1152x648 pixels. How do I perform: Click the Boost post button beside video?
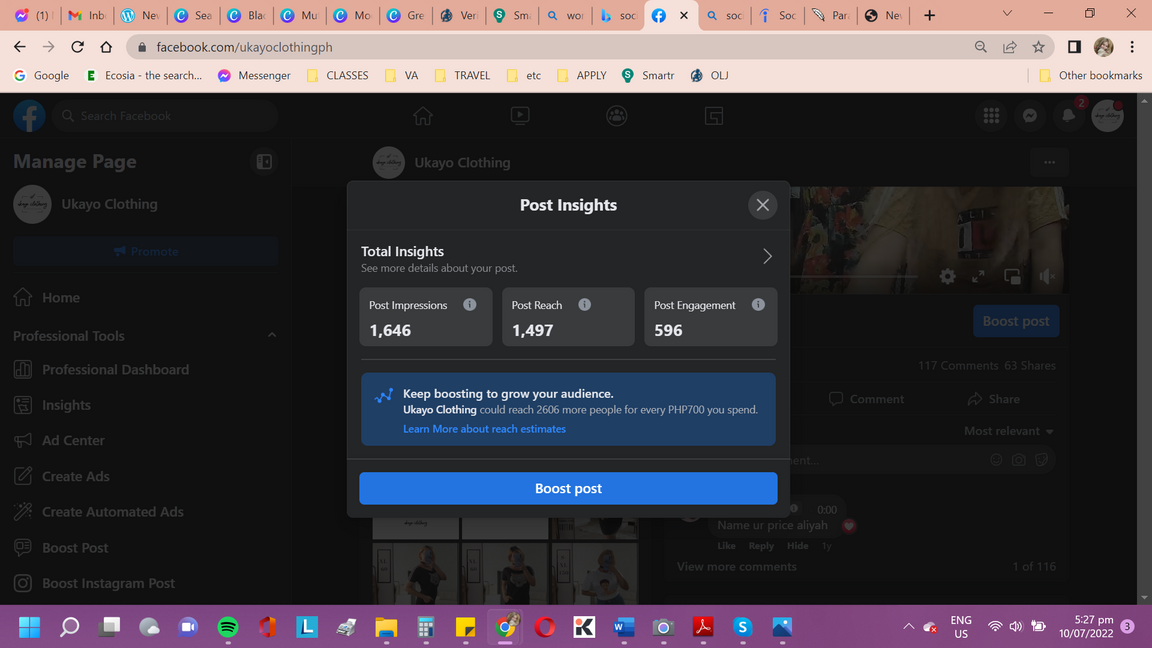pyautogui.click(x=1016, y=321)
